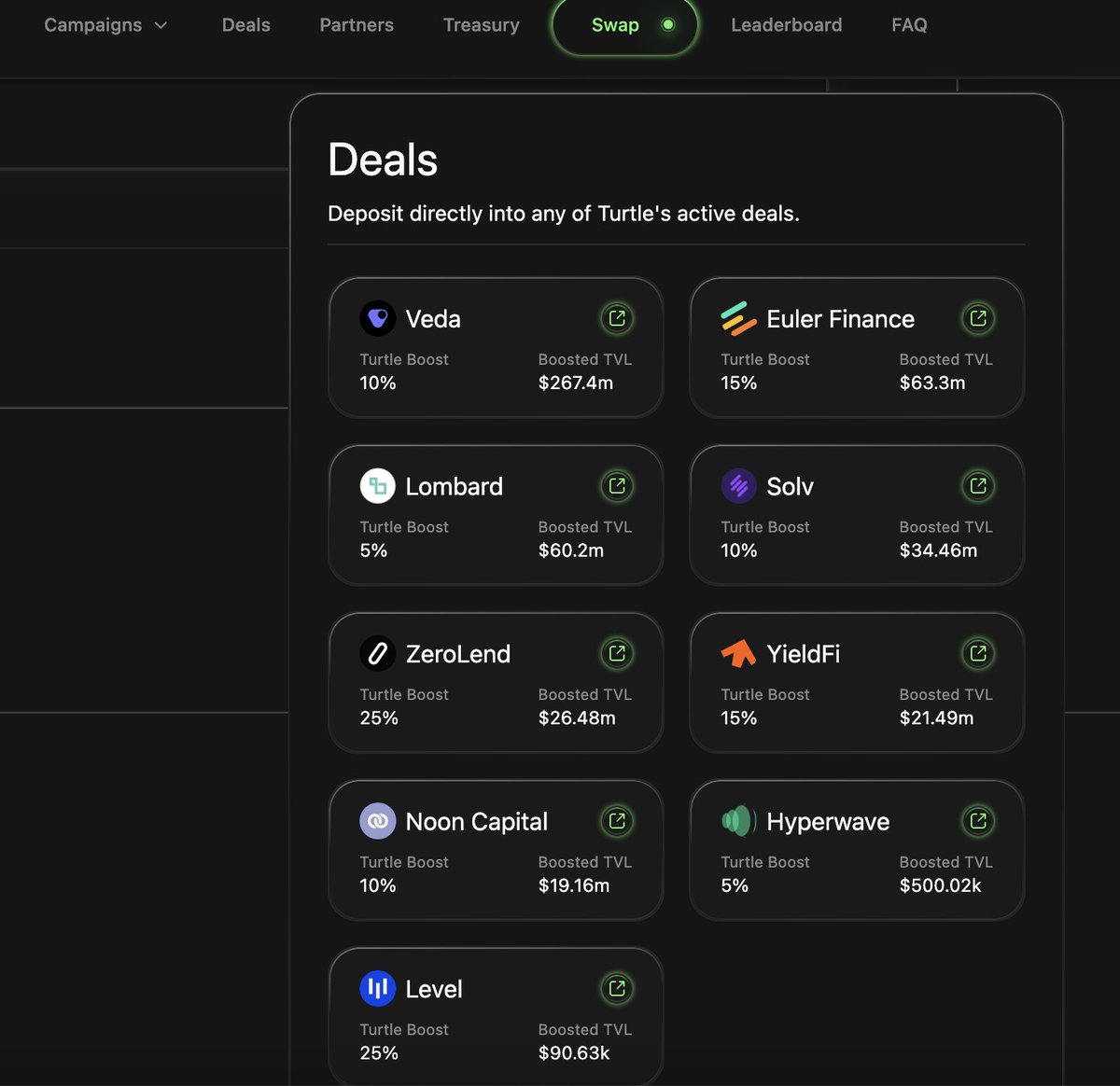Click Lombard's 5% Turtle Boost value
1120x1086 pixels.
coord(373,550)
